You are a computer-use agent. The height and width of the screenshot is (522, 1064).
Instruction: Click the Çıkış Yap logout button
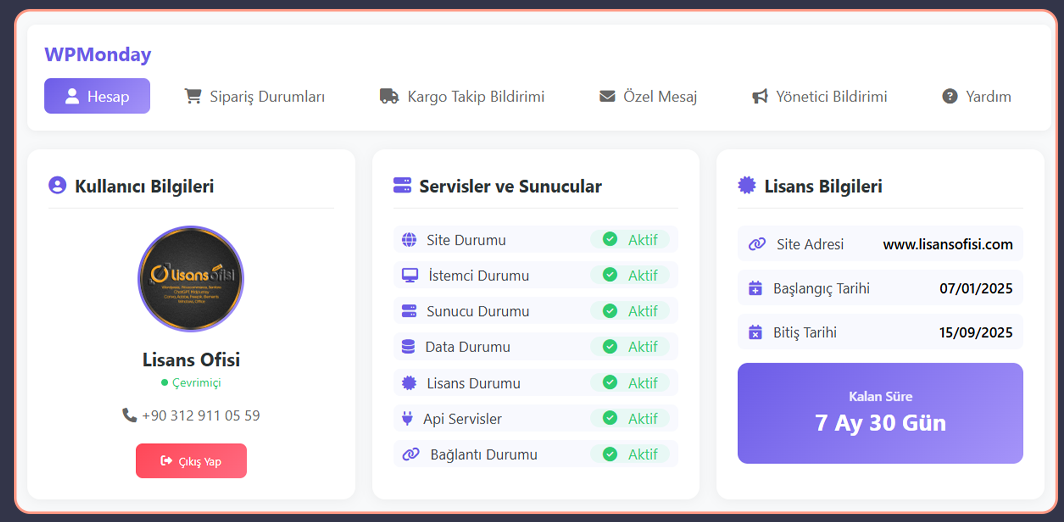click(x=191, y=461)
